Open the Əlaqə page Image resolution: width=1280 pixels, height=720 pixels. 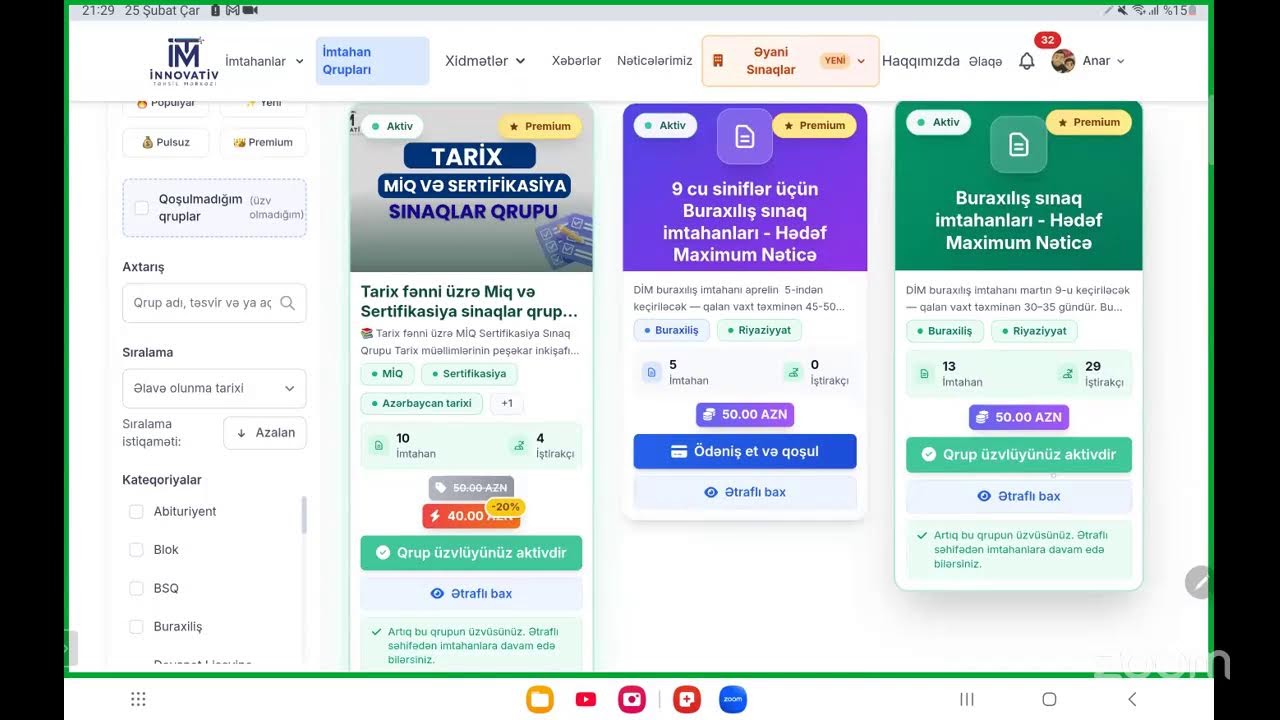[985, 61]
